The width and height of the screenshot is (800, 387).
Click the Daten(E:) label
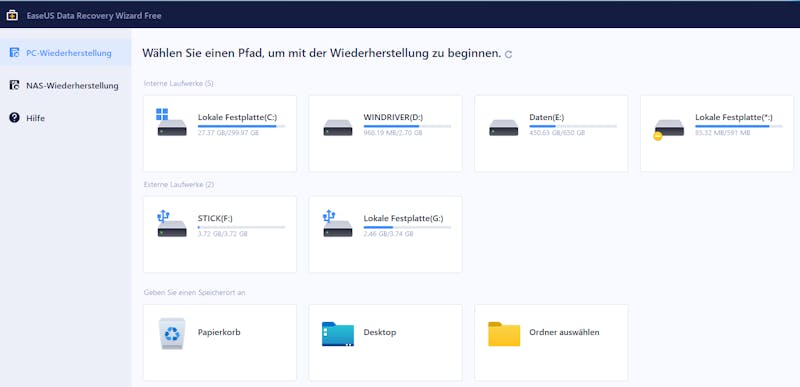point(546,117)
